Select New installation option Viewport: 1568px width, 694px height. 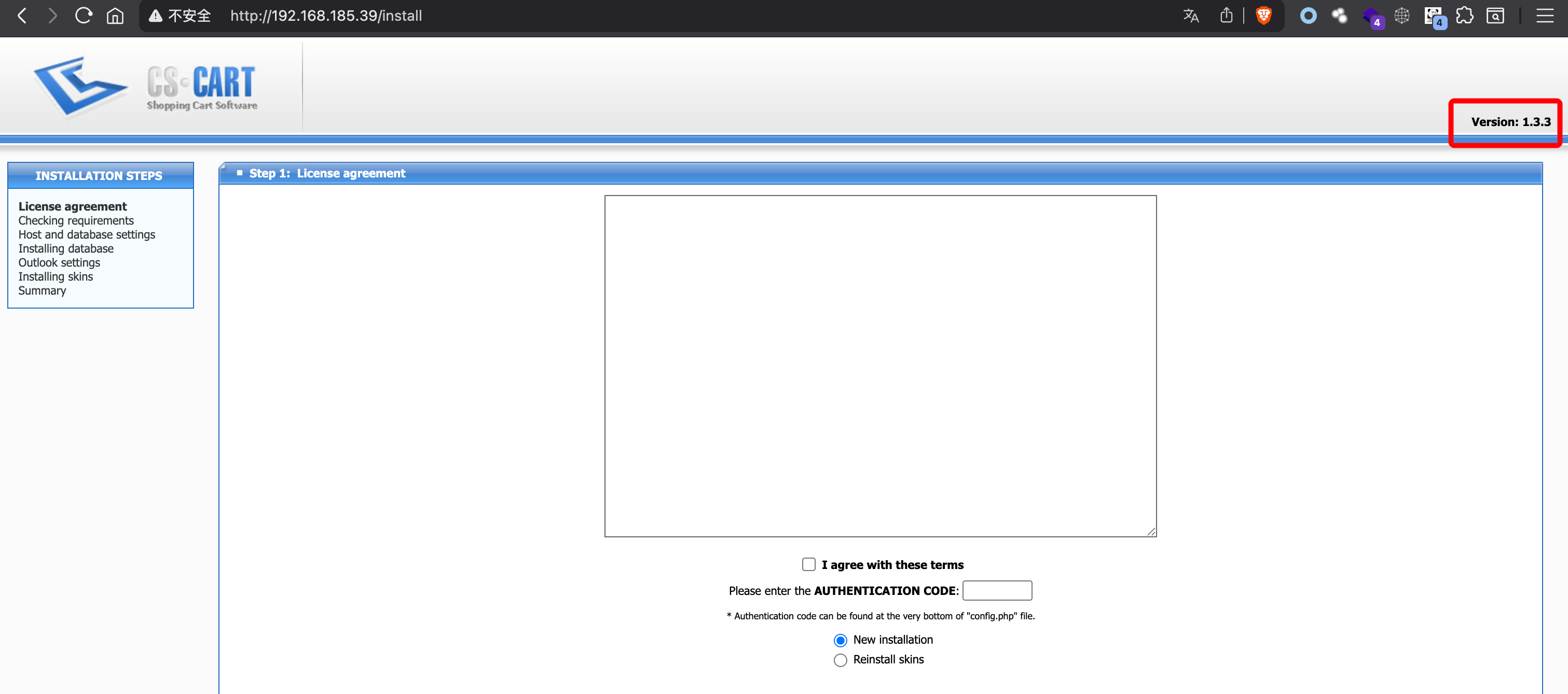[x=840, y=640]
